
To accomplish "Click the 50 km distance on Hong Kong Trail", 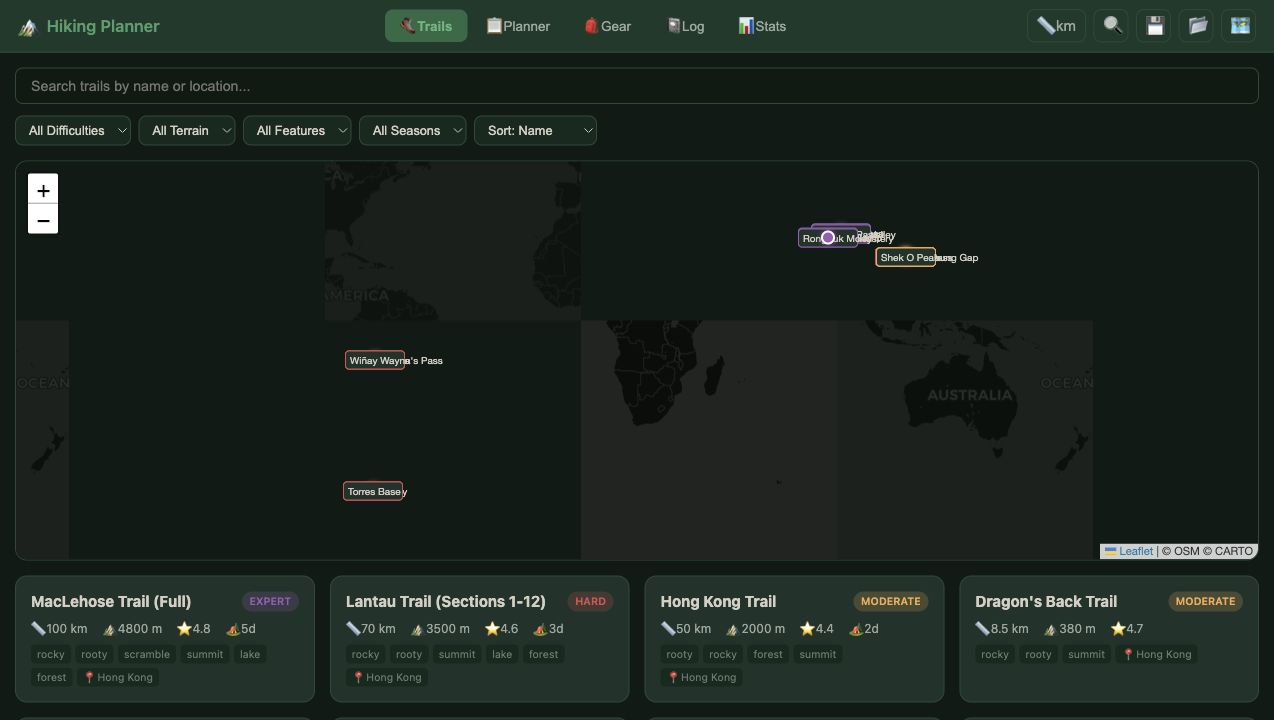I will point(686,629).
